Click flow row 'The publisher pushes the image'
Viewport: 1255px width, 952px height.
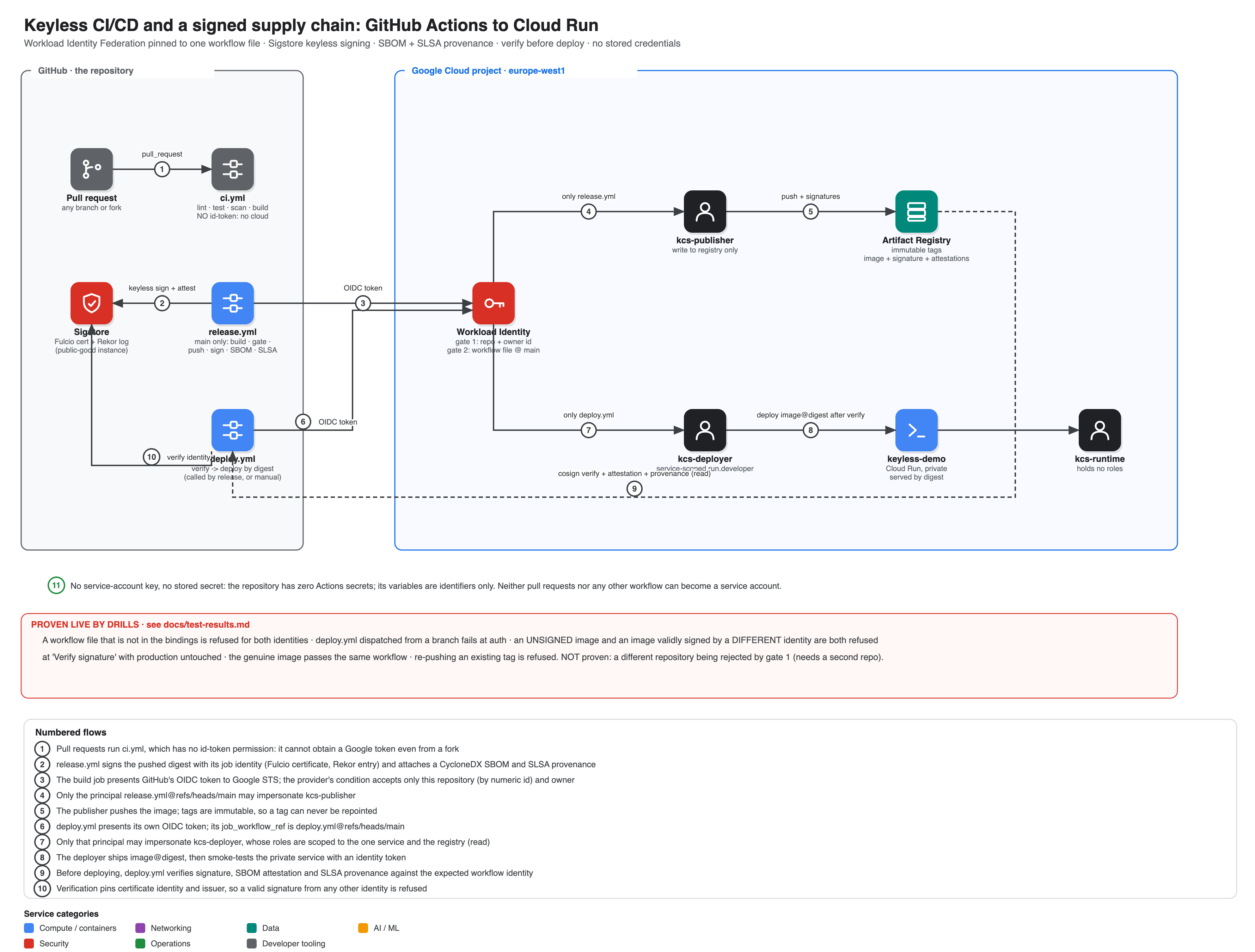click(216, 811)
